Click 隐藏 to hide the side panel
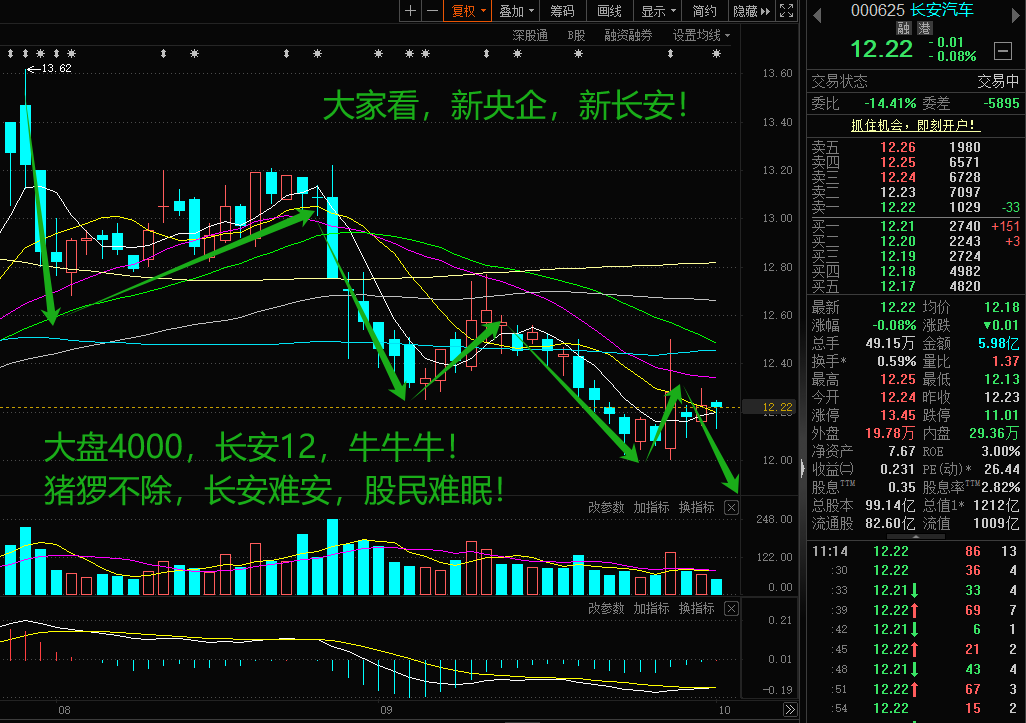This screenshot has height=723, width=1026. point(751,10)
